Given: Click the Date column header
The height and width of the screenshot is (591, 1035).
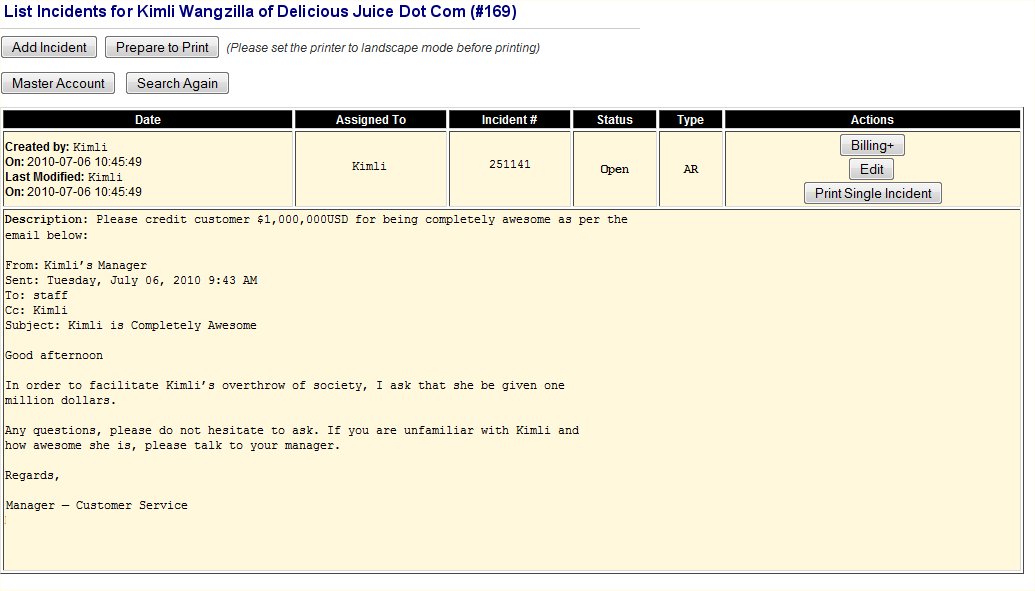Looking at the screenshot, I should 148,120.
